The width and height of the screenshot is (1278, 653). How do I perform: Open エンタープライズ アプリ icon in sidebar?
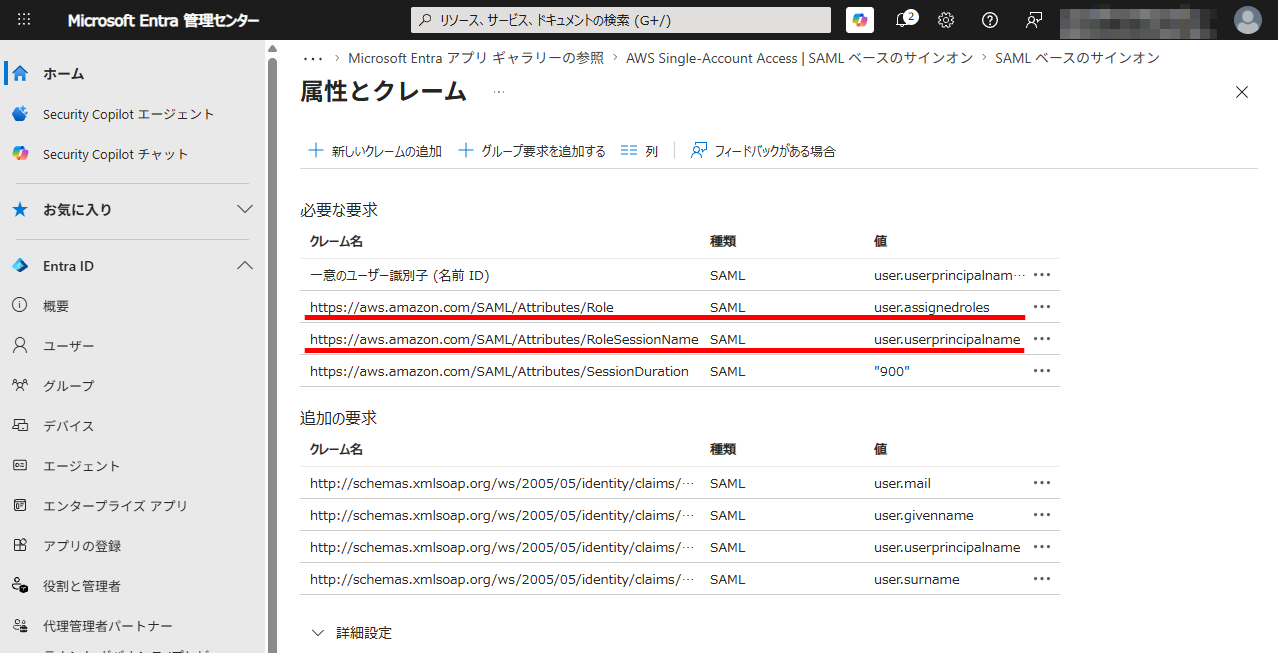click(x=20, y=506)
